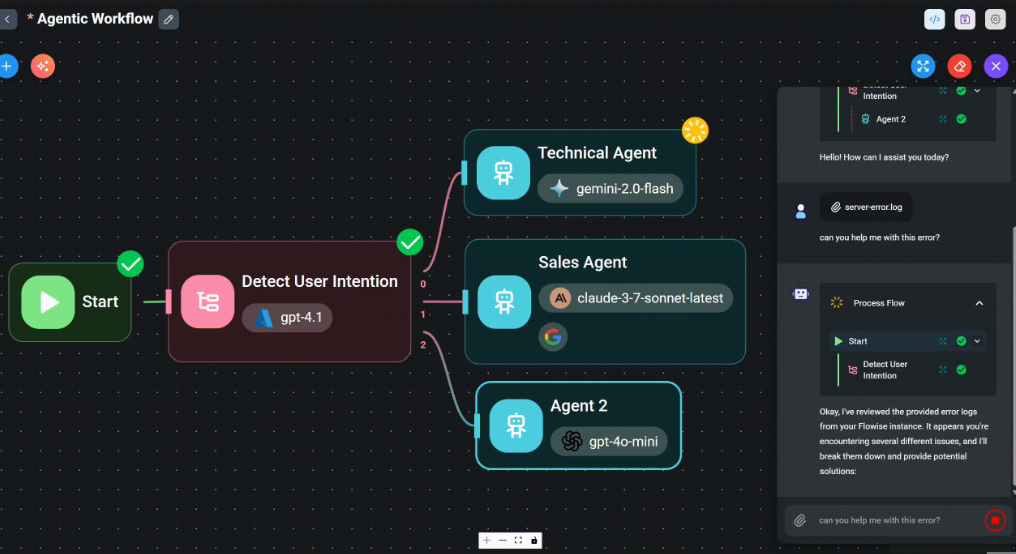Save the workflow with the save icon
Viewport: 1016px width, 554px height.
click(965, 19)
